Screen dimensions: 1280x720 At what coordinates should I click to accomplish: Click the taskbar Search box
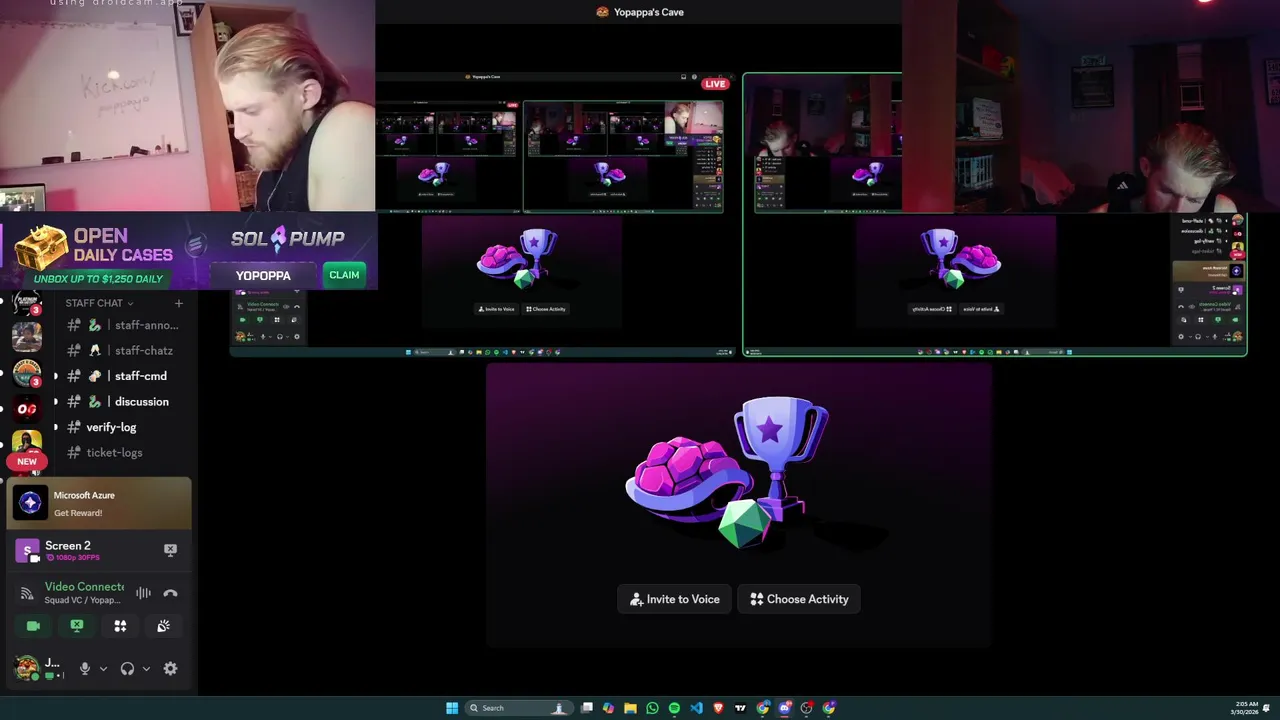click(518, 708)
